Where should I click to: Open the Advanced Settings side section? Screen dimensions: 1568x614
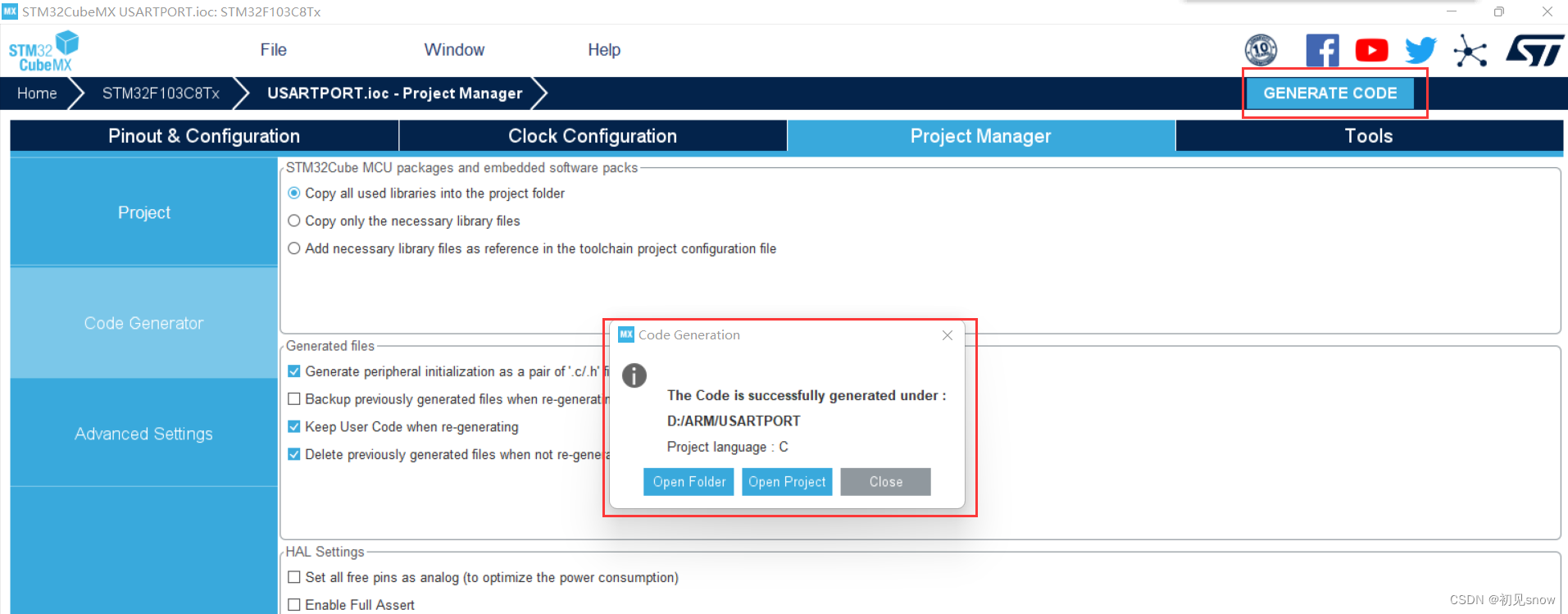point(144,434)
